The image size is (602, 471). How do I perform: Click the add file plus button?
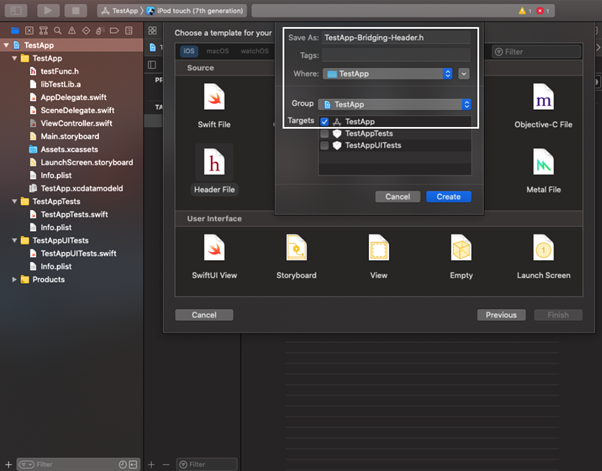click(x=8, y=464)
